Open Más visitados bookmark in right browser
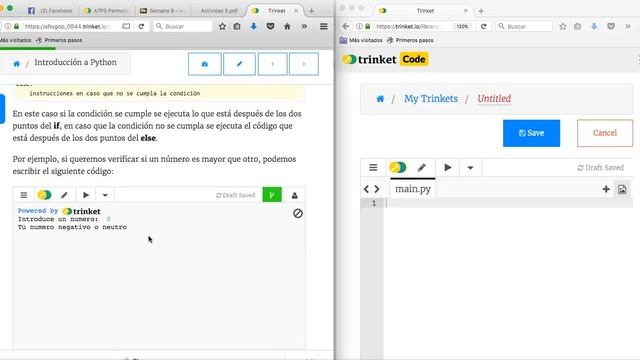640x360 pixels. tap(361, 40)
